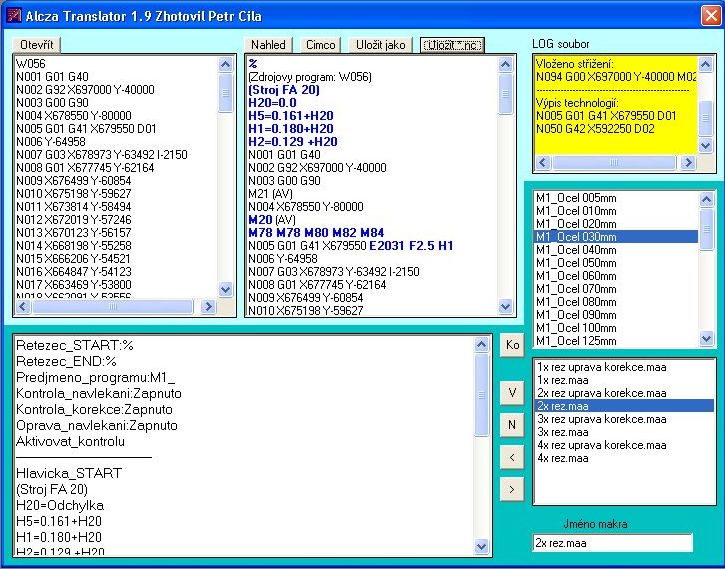Image resolution: width=725 pixels, height=569 pixels.
Task: Click the Alcza Translator title bar icon
Action: (x=14, y=16)
